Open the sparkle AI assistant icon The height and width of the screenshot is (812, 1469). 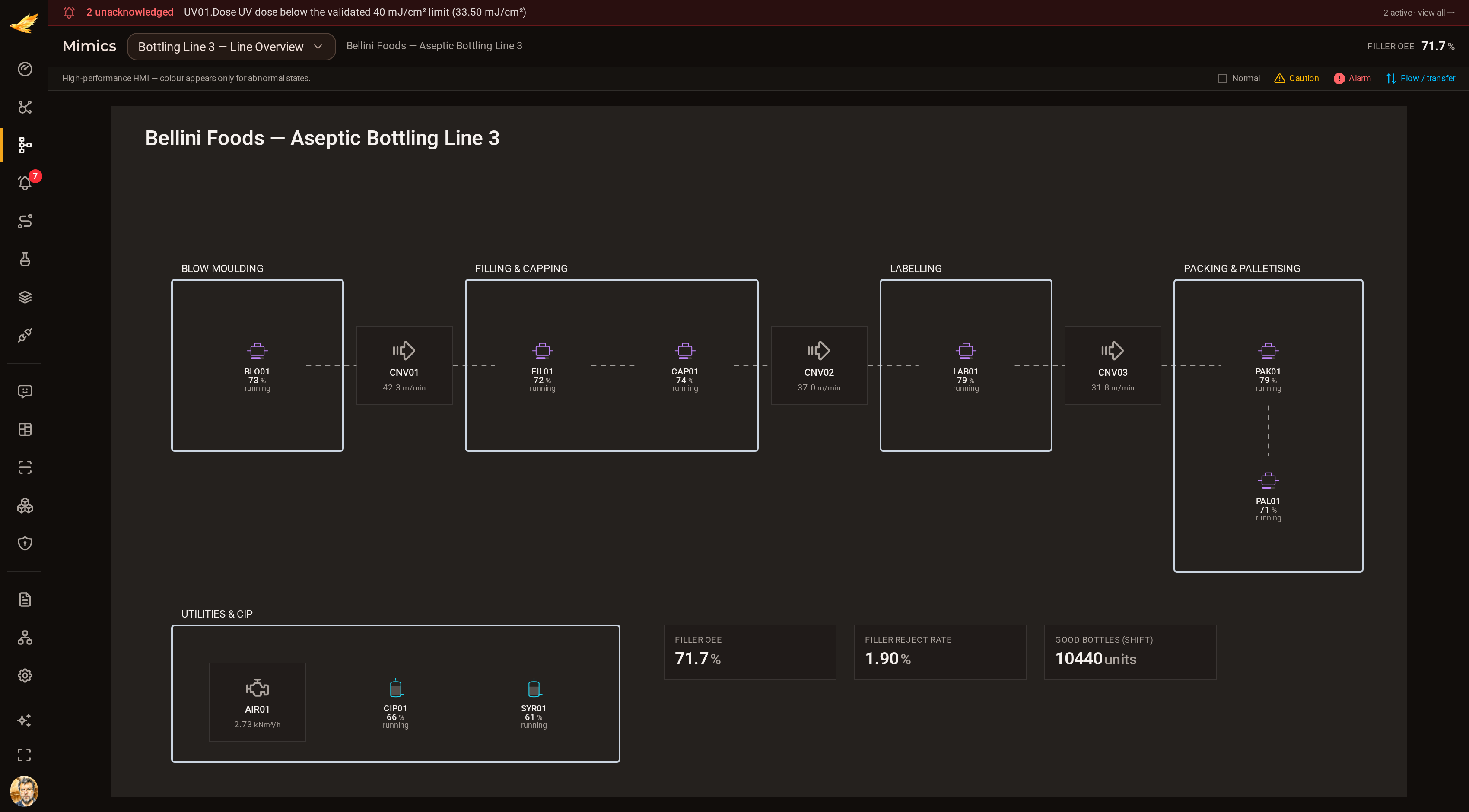click(x=25, y=720)
